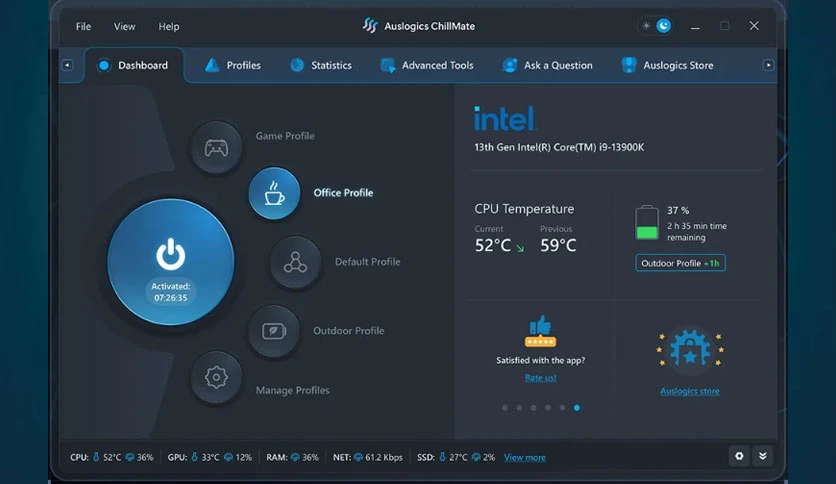Click RAM usage gauge icon in status bar
The width and height of the screenshot is (836, 484).
click(295, 457)
